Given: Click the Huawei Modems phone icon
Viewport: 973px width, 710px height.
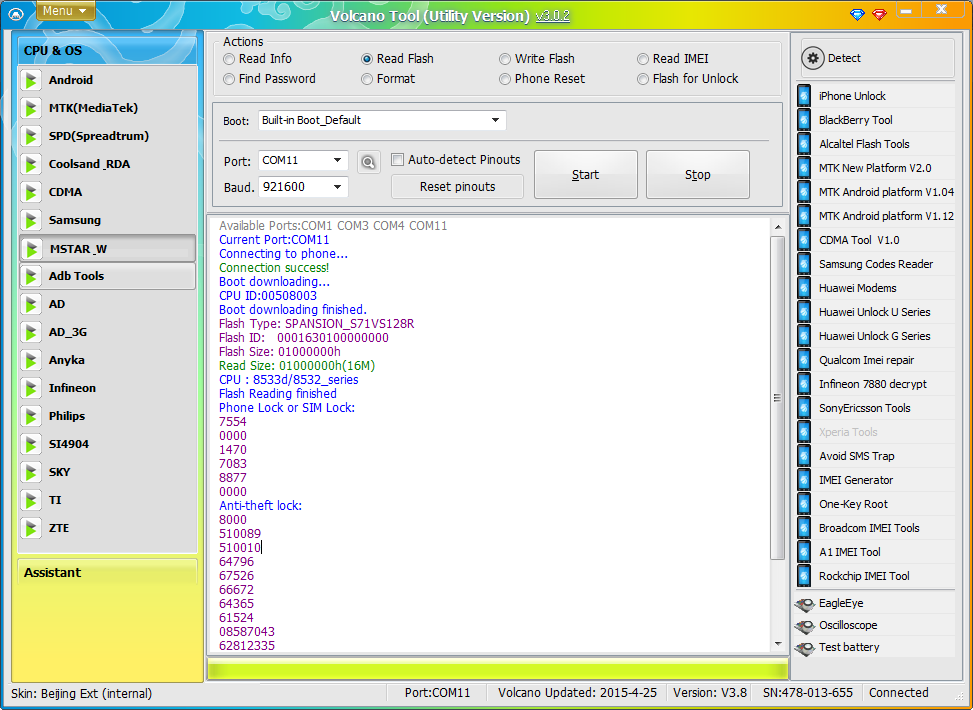Looking at the screenshot, I should pos(804,288).
